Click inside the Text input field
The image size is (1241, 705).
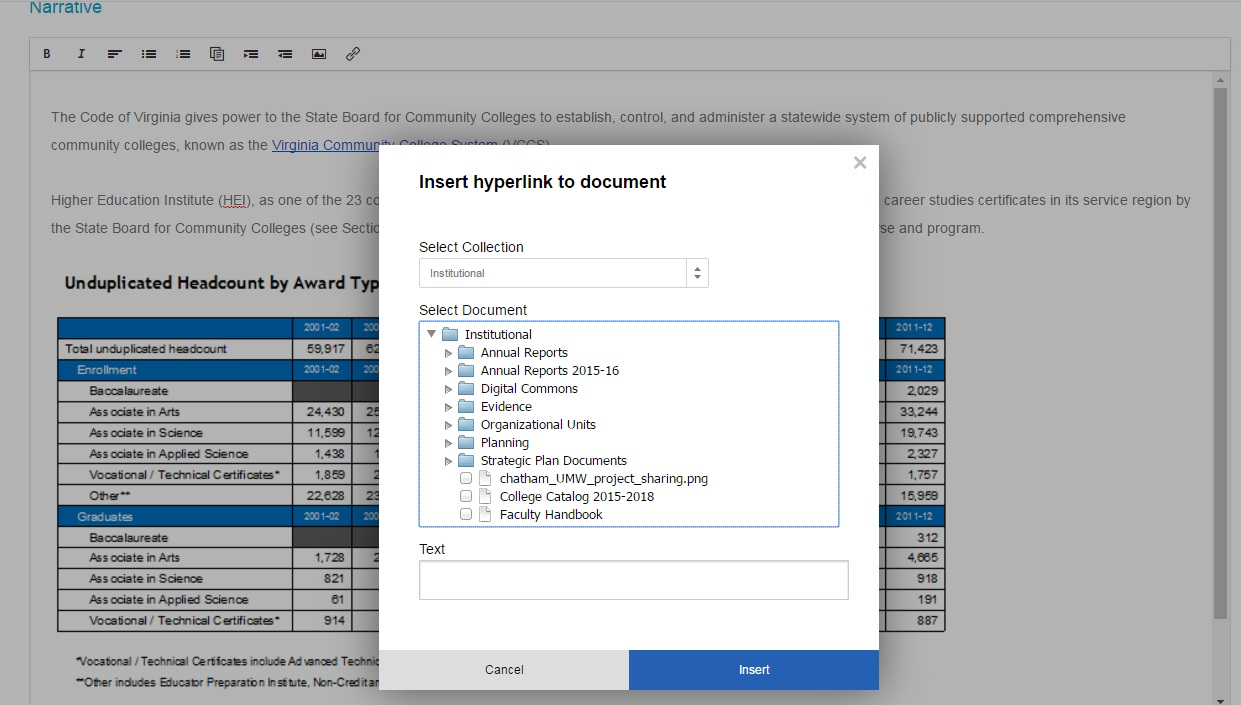(633, 579)
